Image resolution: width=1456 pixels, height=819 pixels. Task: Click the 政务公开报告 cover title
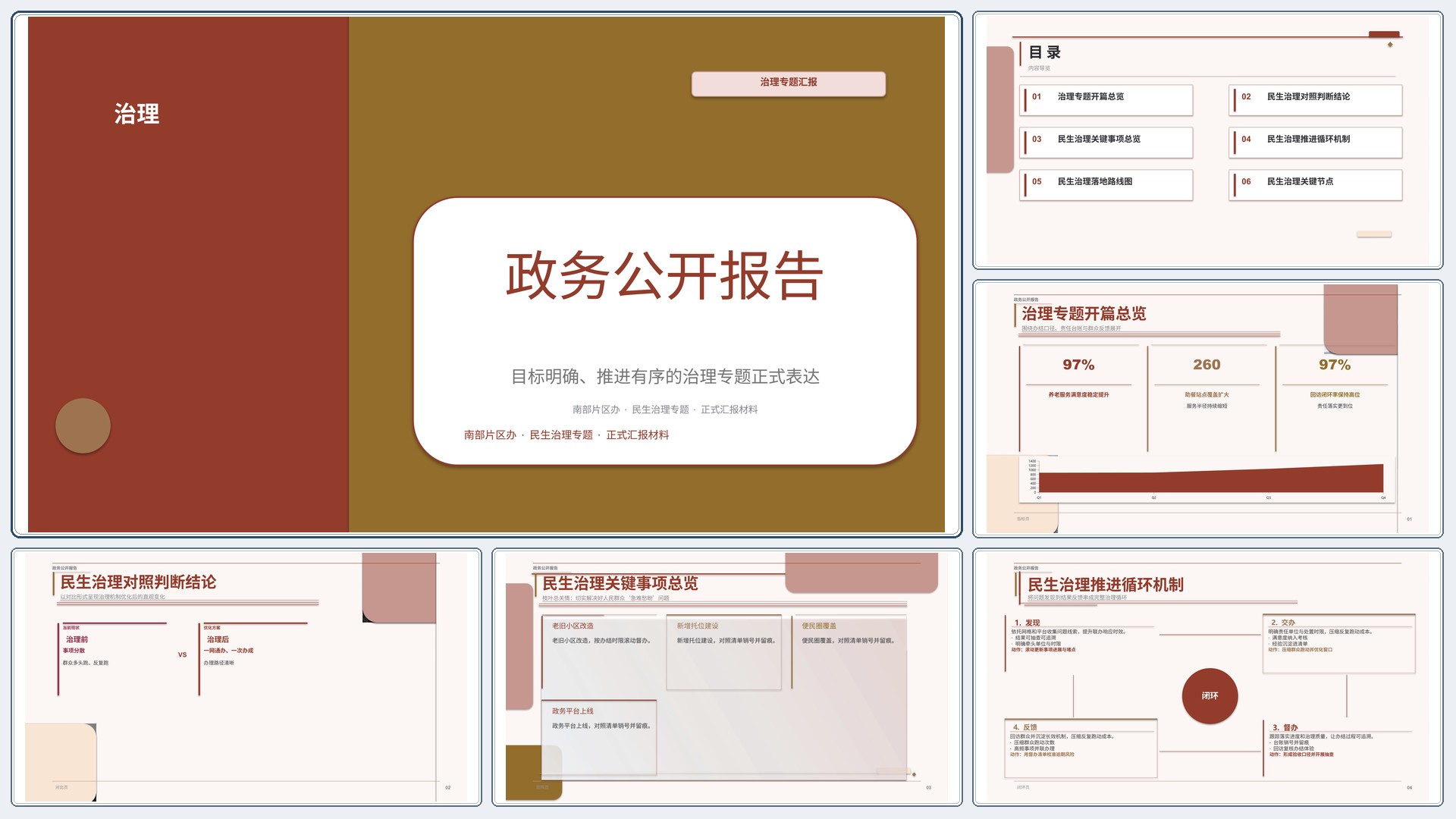[x=665, y=275]
